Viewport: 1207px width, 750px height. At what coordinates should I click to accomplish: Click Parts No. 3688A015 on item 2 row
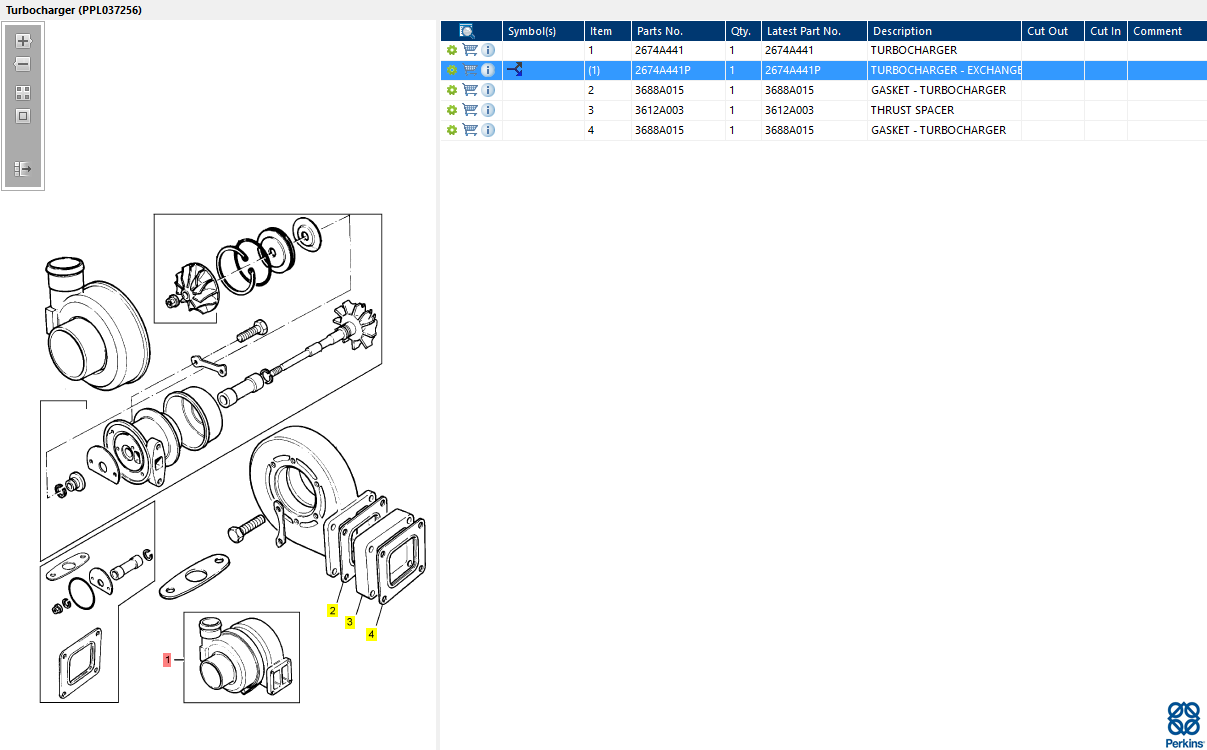(x=660, y=90)
